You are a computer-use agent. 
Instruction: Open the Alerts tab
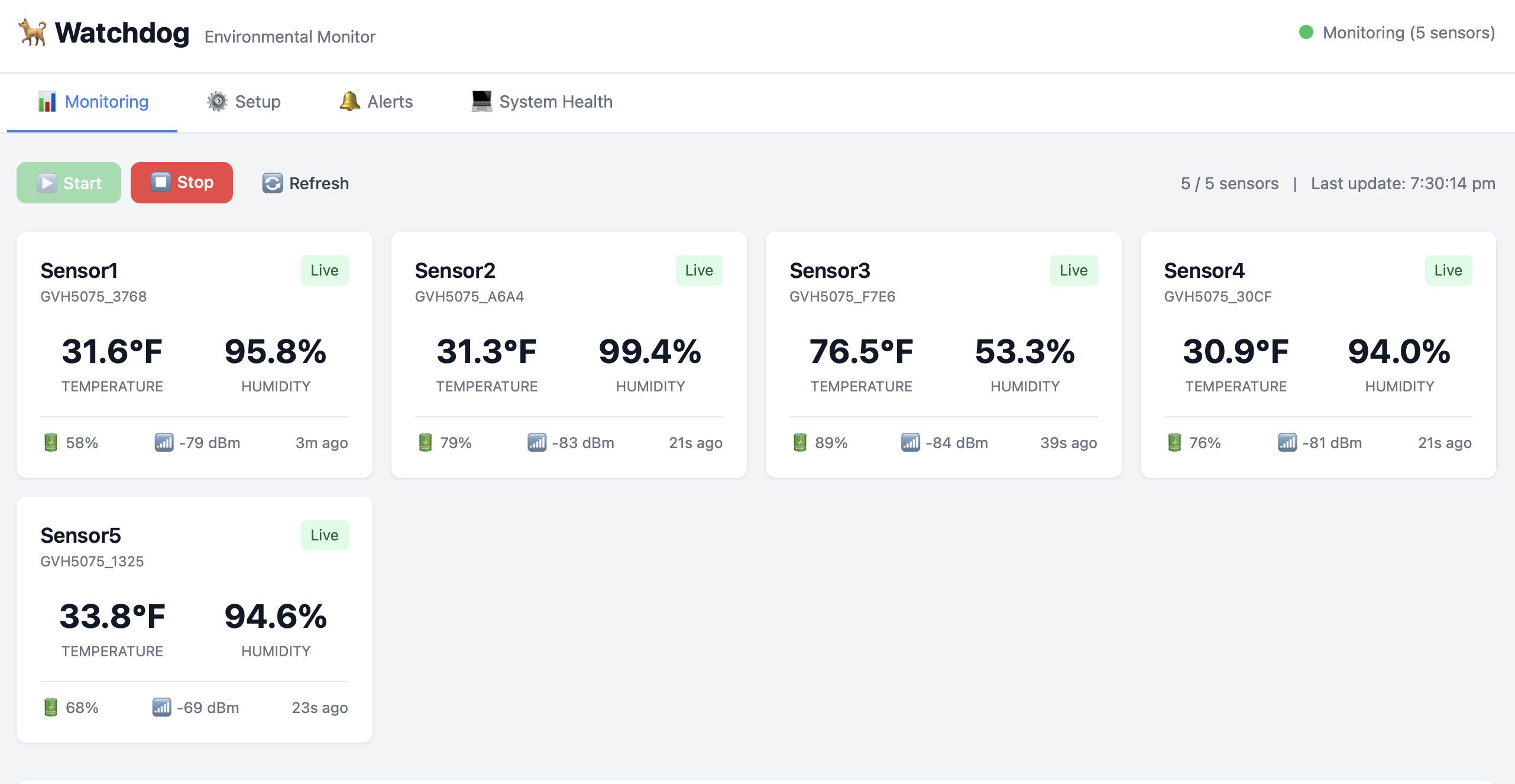coord(376,102)
